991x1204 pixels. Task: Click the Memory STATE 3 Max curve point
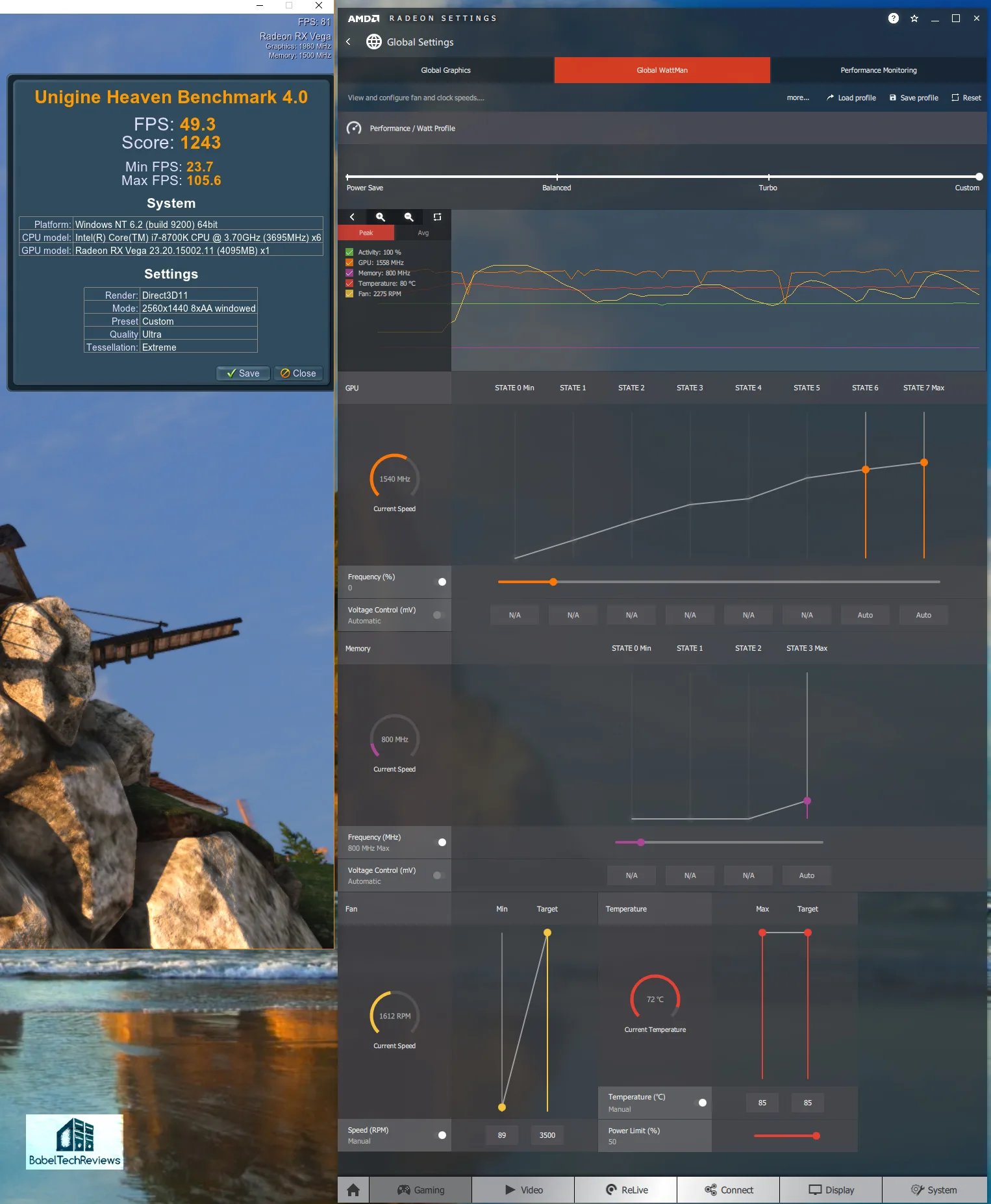coord(807,801)
